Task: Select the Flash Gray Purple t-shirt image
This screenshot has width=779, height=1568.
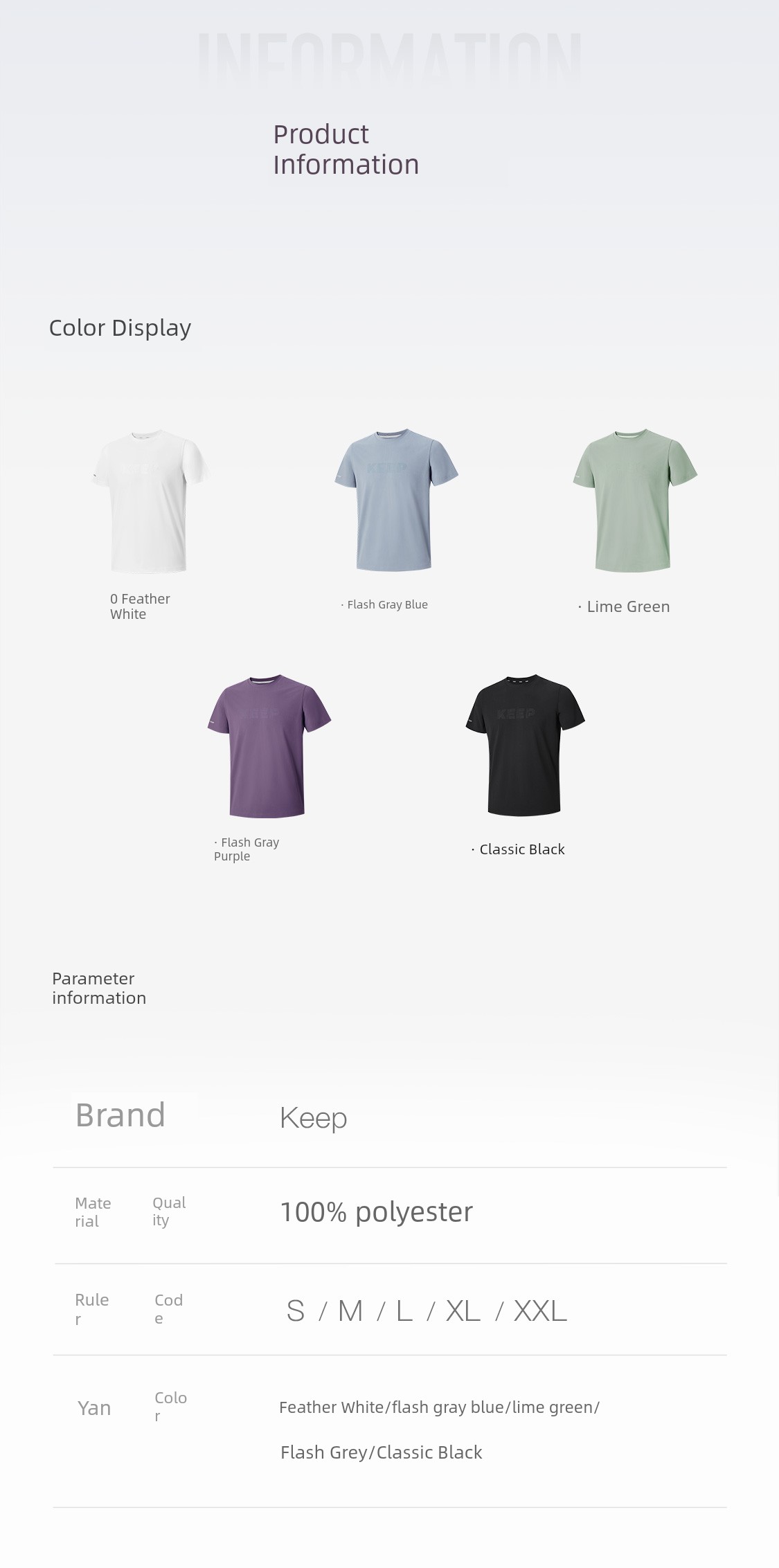Action: (269, 746)
